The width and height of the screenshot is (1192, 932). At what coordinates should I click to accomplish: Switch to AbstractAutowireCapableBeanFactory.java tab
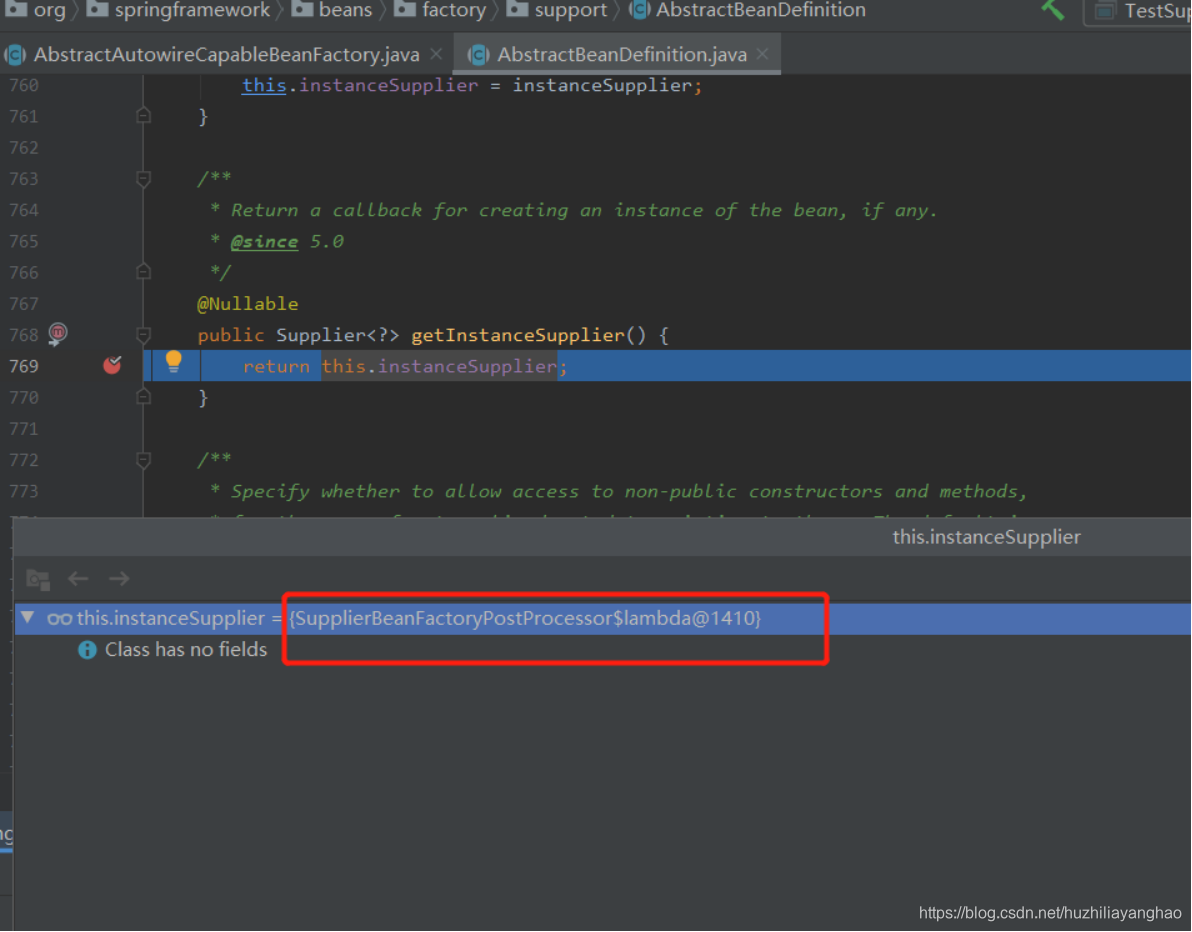coord(226,55)
